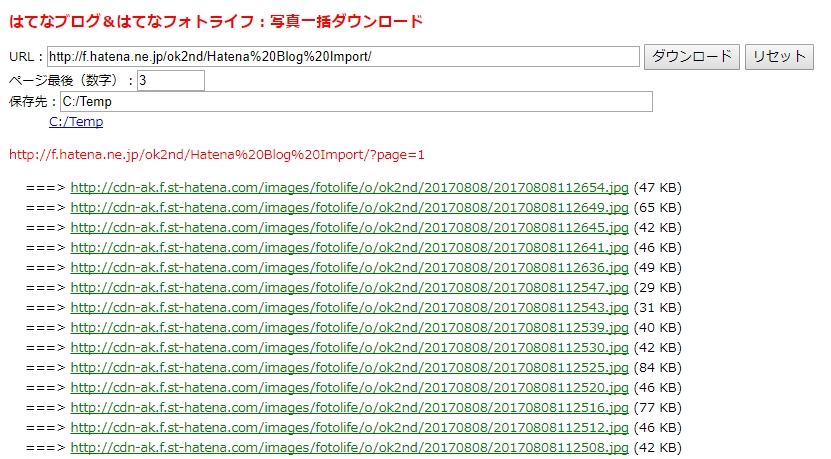Click the (65 KB) file size text
831x459 pixels.
click(x=658, y=208)
